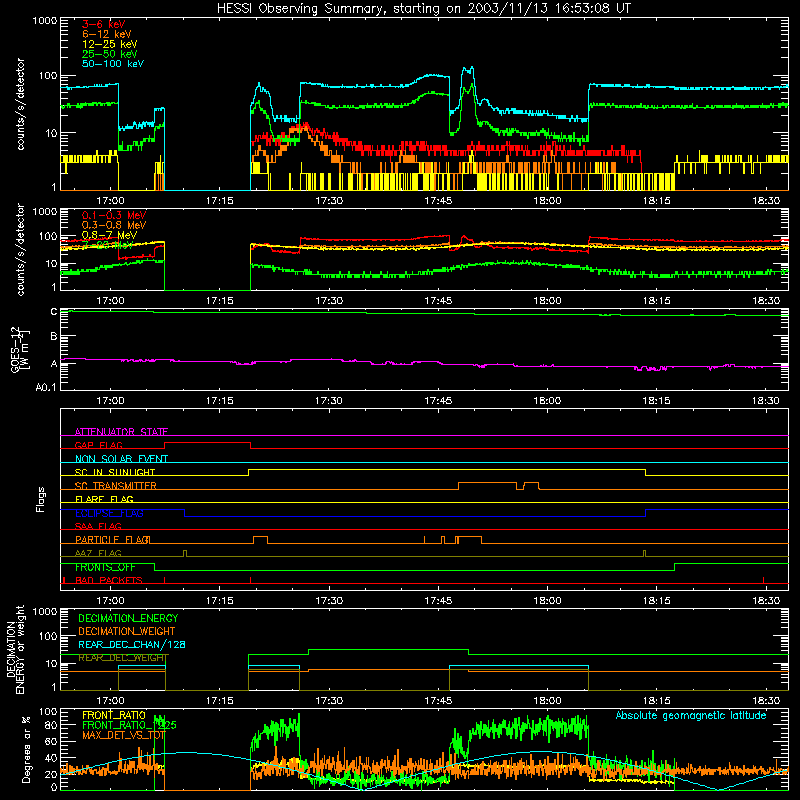Select the SC_IN_SUNLIGHT flag label
This screenshot has height=800, width=800.
point(115,472)
